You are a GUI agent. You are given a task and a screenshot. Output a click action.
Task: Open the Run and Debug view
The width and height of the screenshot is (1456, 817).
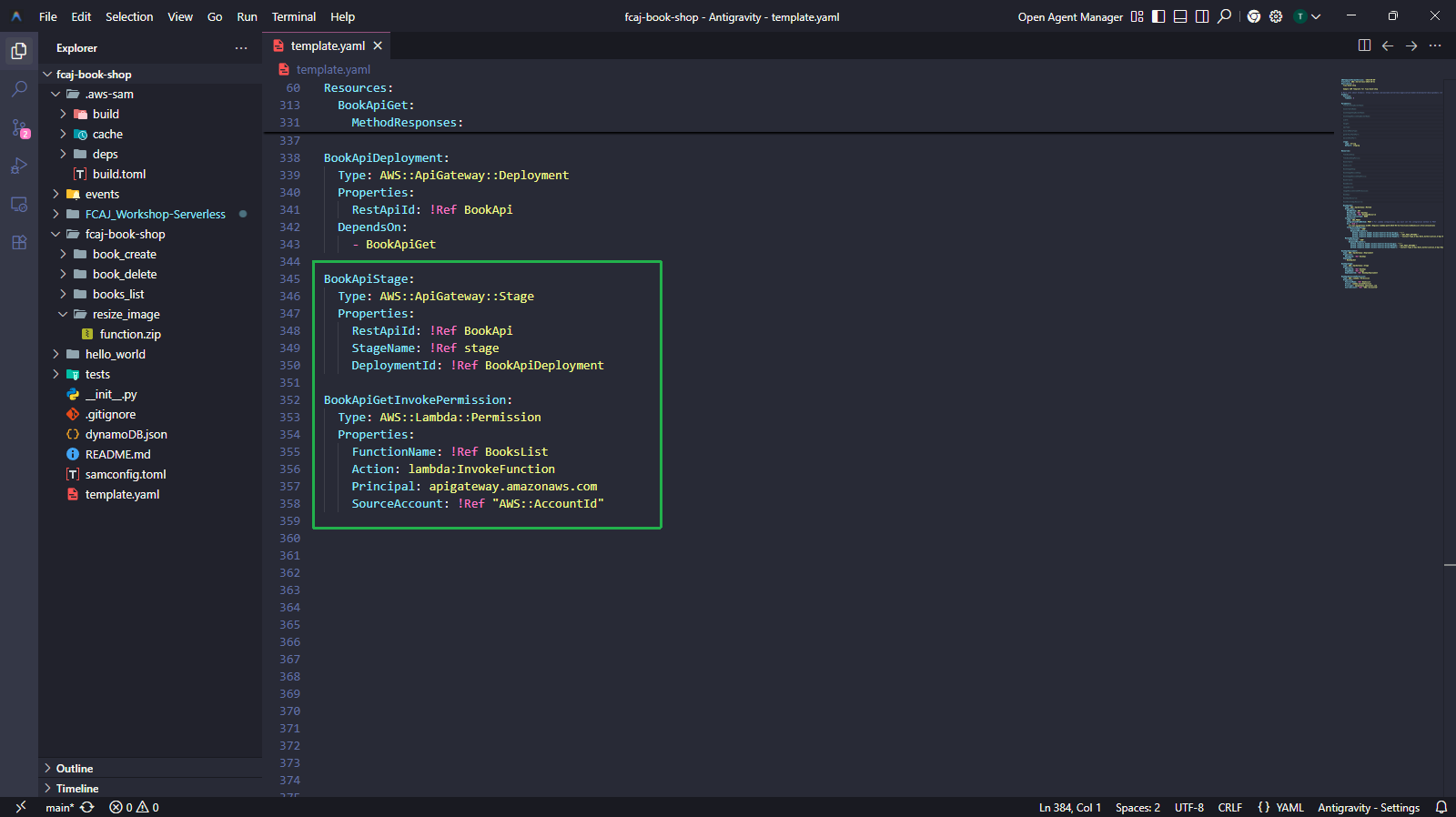tap(19, 166)
